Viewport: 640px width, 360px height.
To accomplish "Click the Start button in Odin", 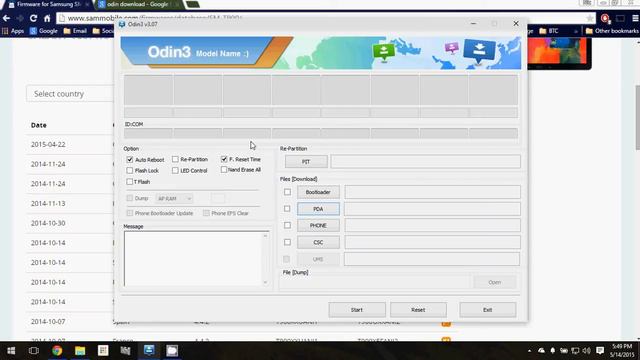I will (x=357, y=310).
